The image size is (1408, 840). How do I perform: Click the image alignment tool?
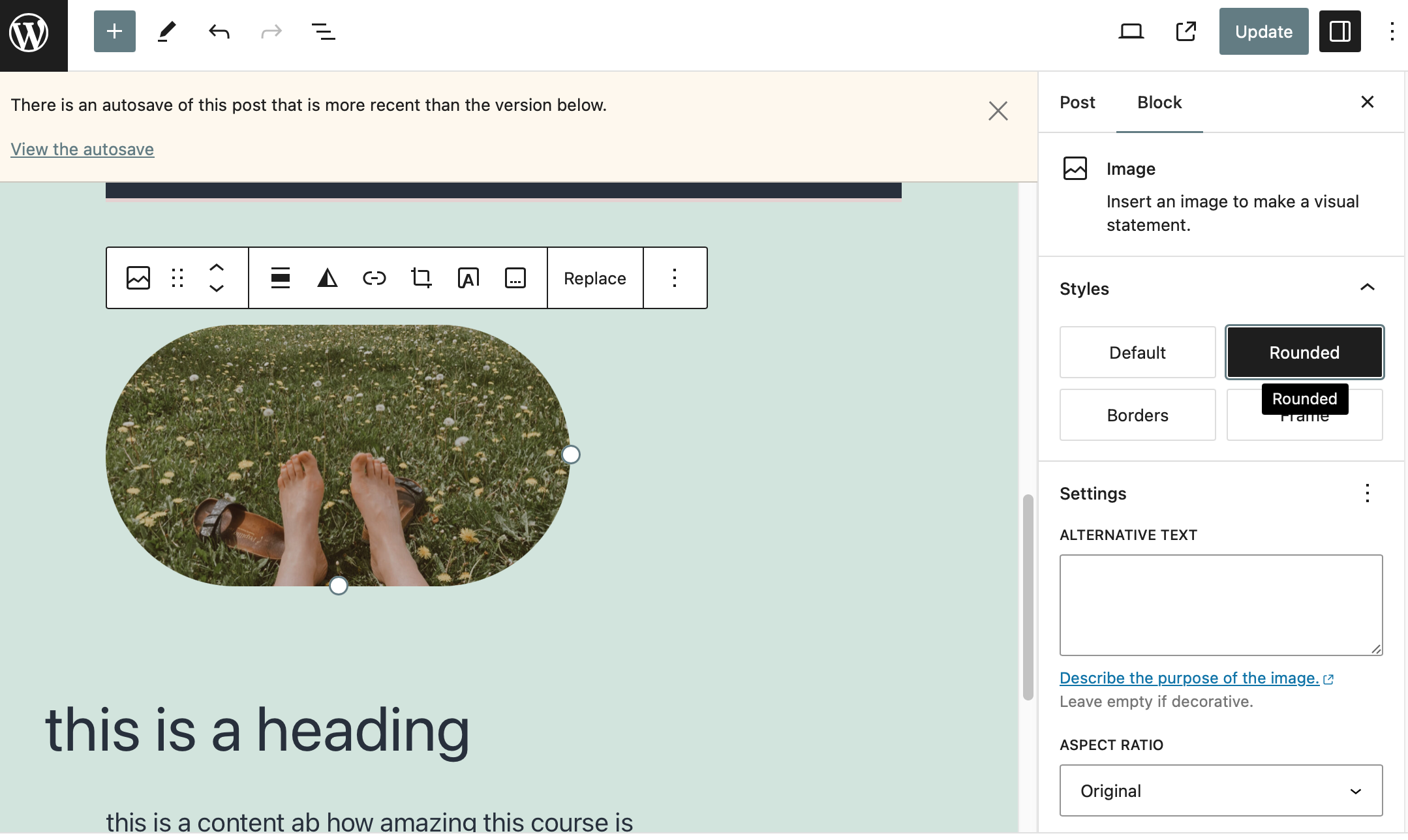pos(280,278)
